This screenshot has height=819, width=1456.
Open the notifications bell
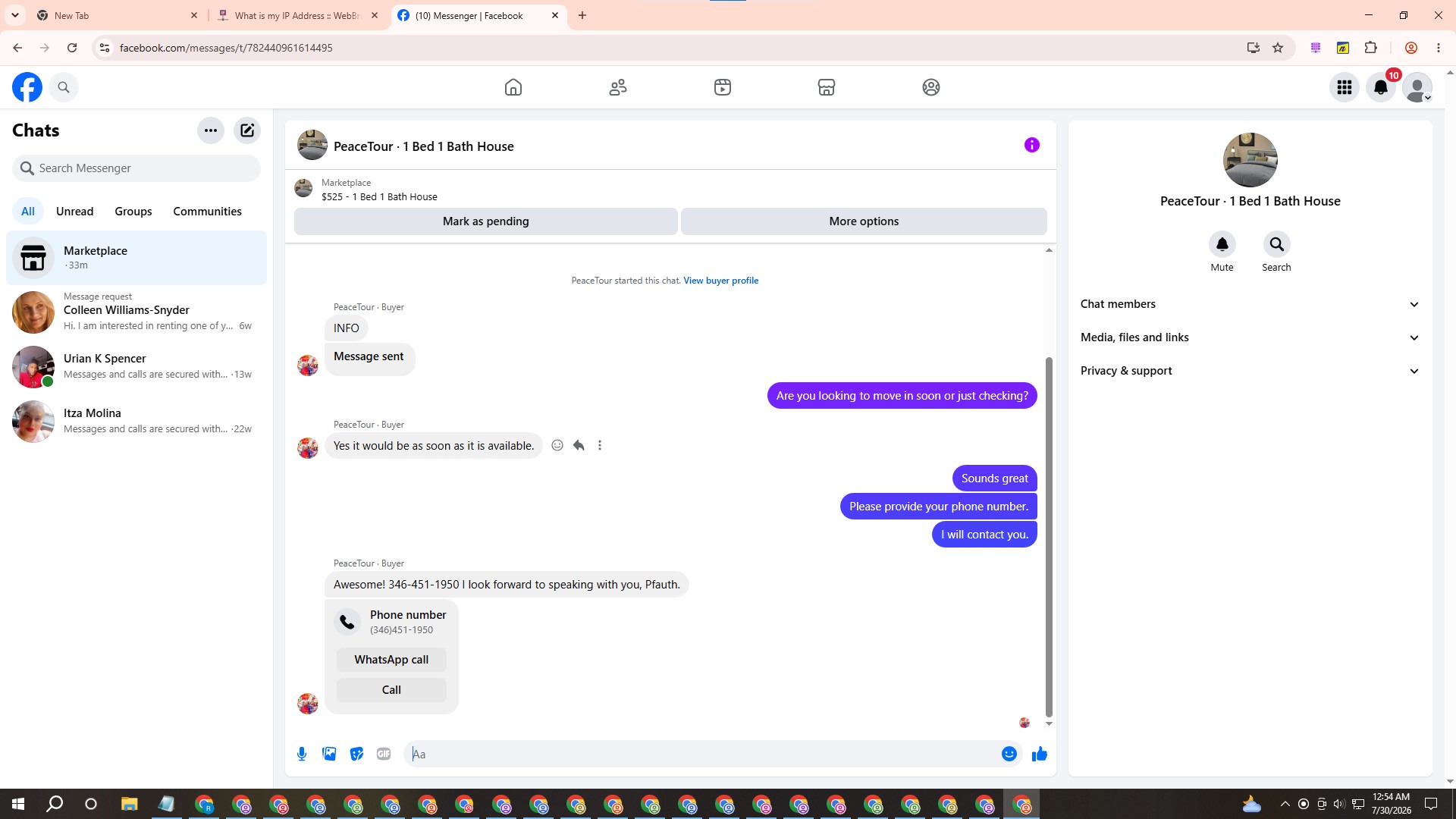click(x=1381, y=87)
